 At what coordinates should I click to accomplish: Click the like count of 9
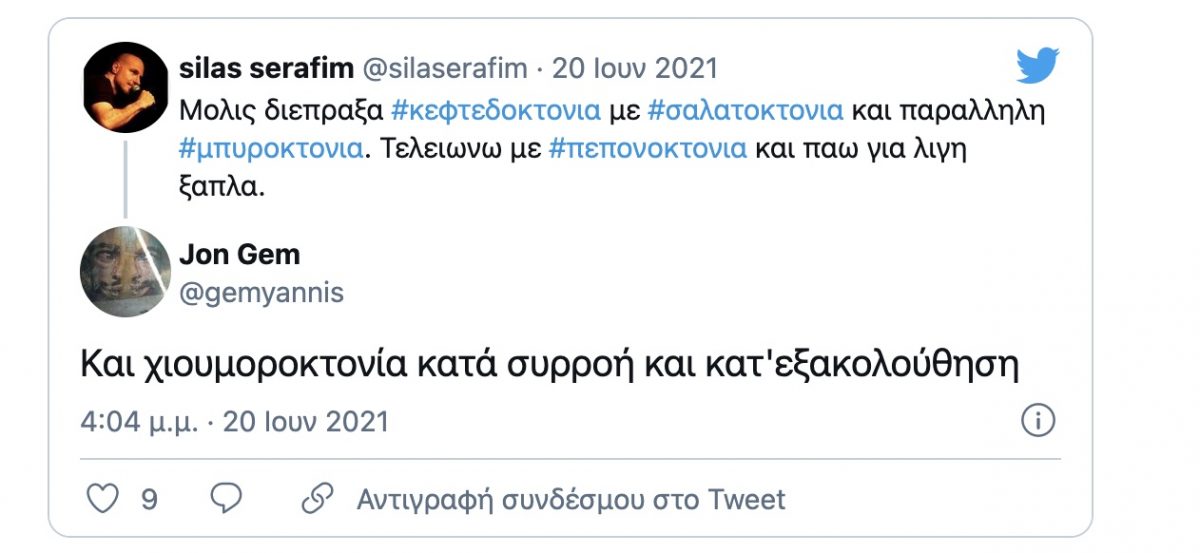coord(149,499)
